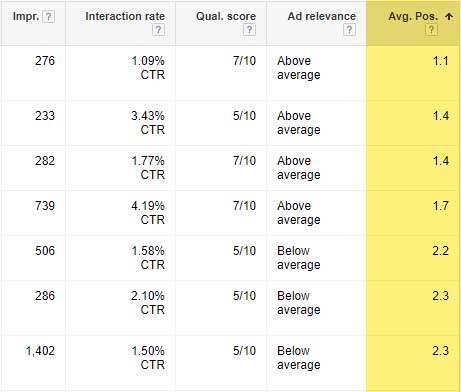
Task: Sort by the Ad relevance column header
Action: click(x=322, y=16)
